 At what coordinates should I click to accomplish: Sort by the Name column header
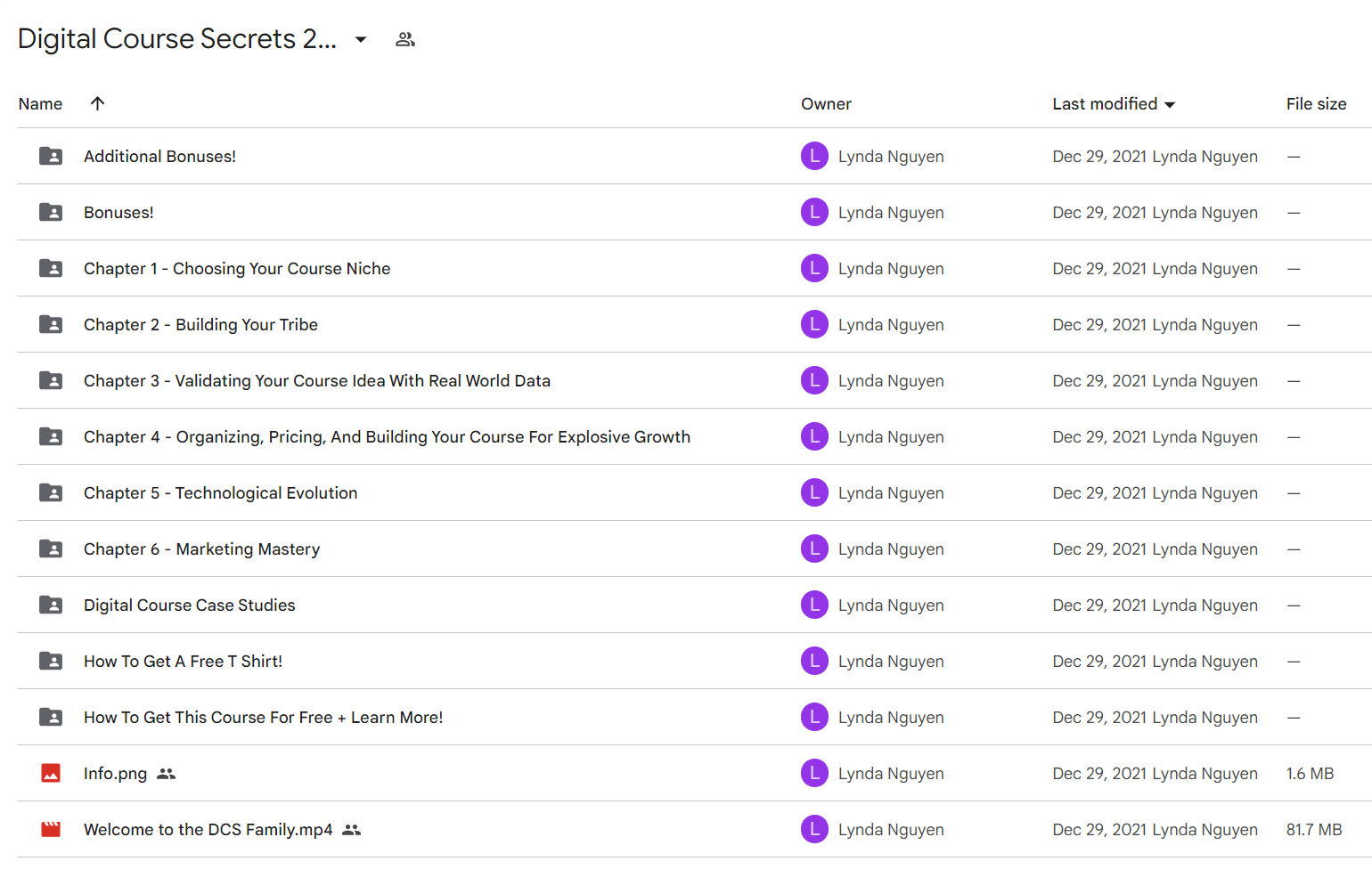tap(40, 104)
